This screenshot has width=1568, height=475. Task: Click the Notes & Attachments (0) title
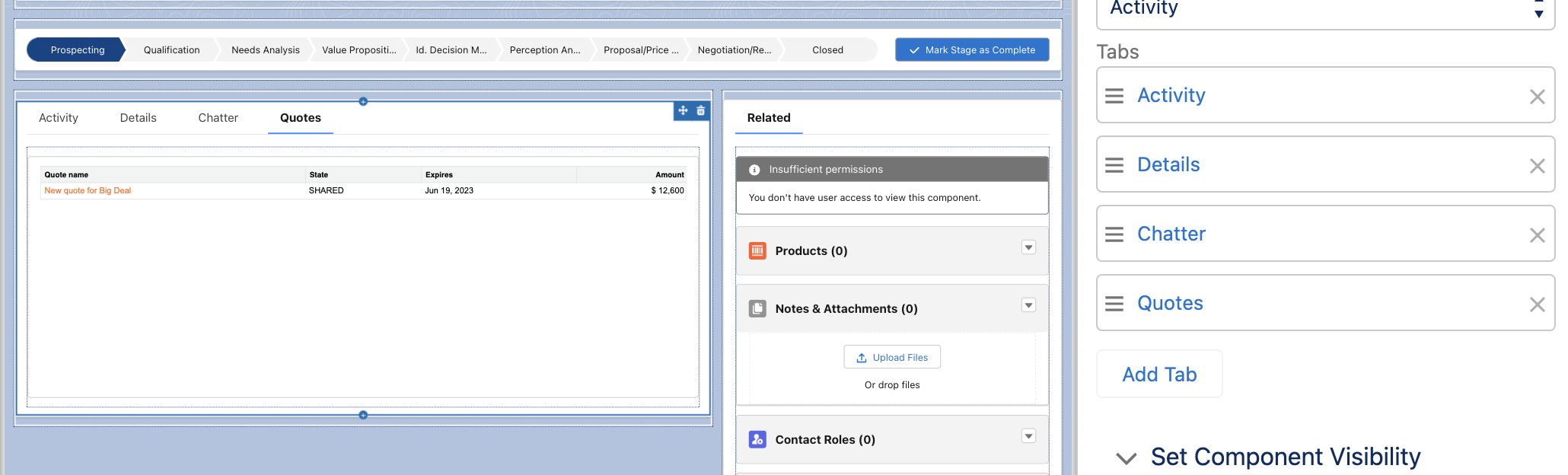tap(846, 308)
